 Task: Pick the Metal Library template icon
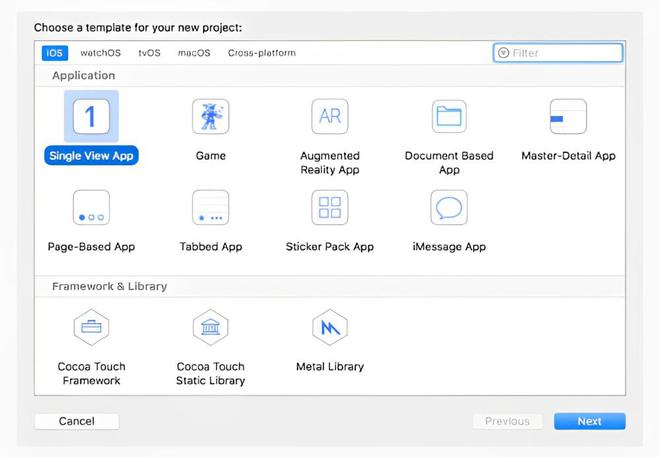click(x=330, y=327)
